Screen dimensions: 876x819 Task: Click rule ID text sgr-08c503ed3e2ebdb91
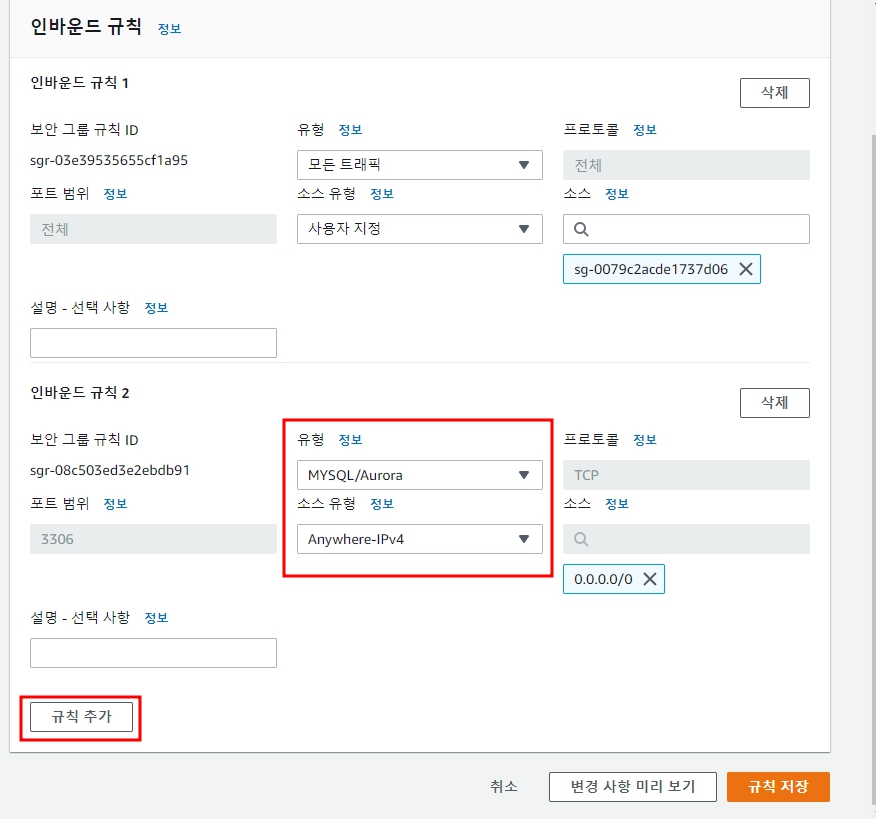pyautogui.click(x=110, y=470)
